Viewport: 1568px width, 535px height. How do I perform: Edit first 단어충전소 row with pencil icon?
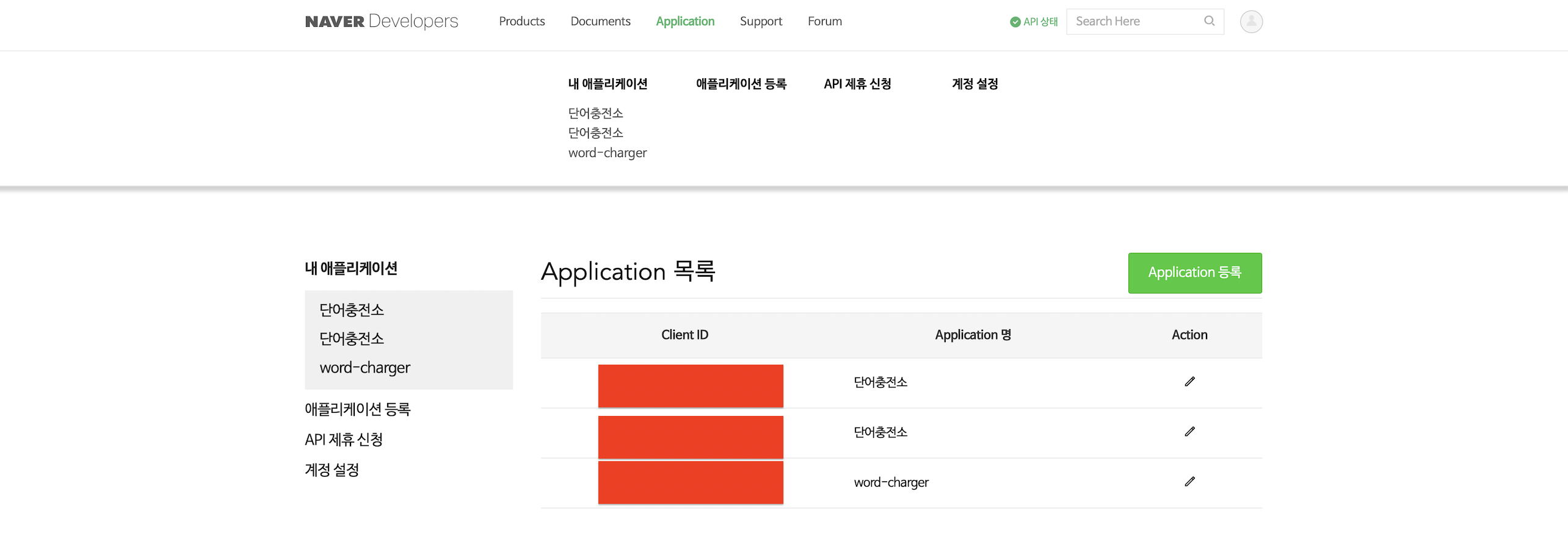1189,382
